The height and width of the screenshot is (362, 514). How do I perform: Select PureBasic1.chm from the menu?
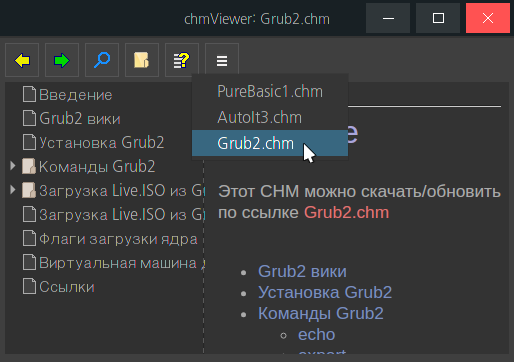pyautogui.click(x=270, y=91)
